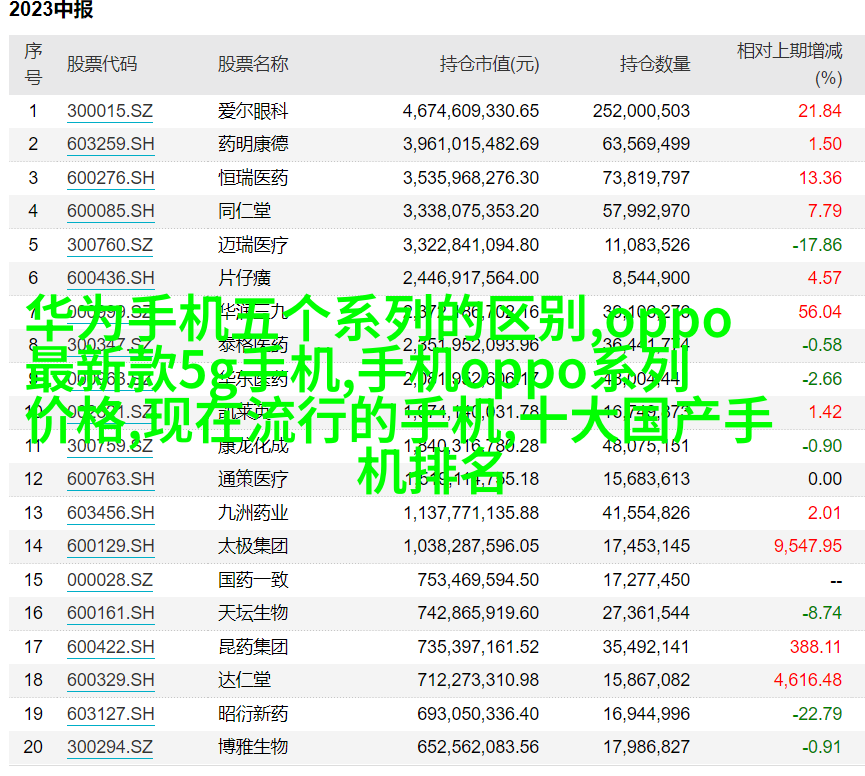The width and height of the screenshot is (865, 776).
Task: Open stock code link 600129.SH
Action: 110,546
